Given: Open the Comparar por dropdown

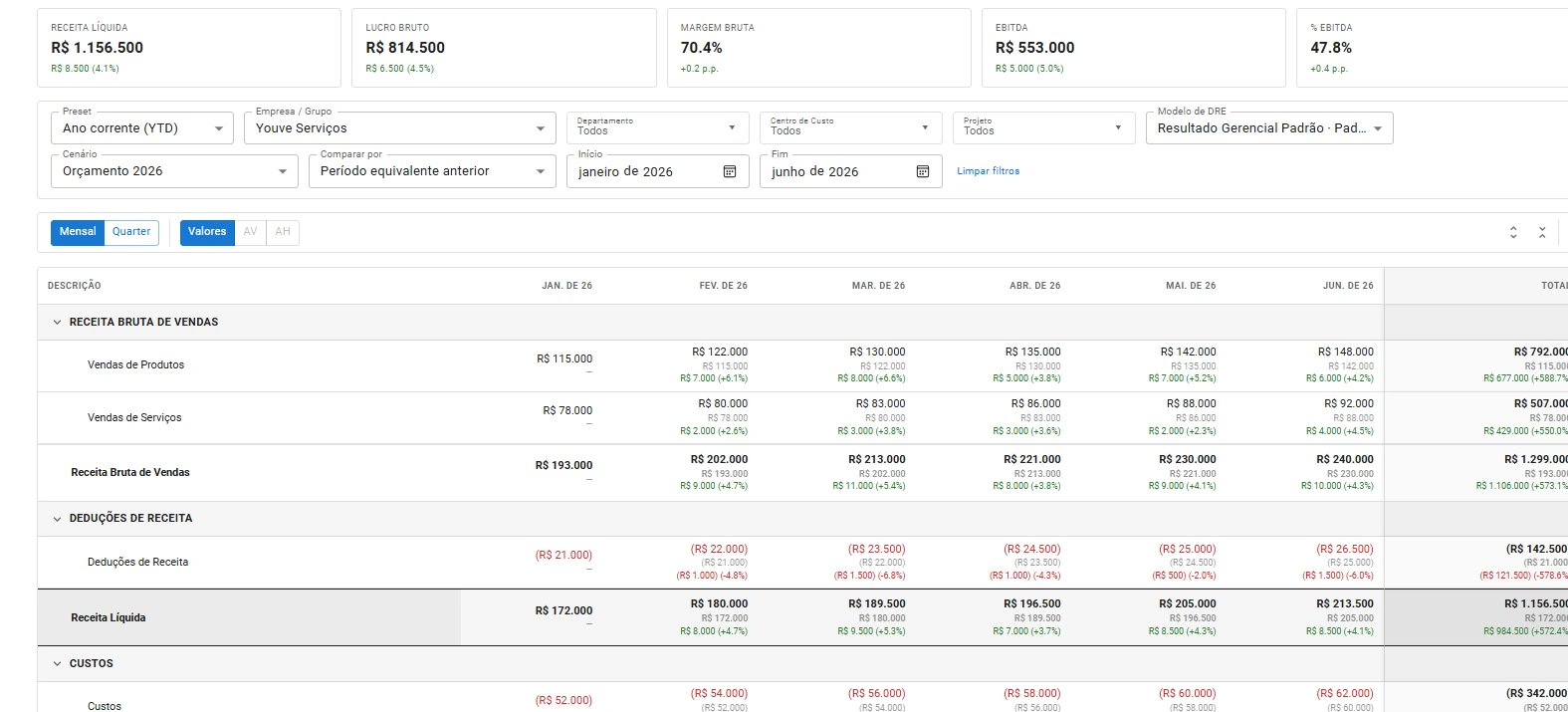Looking at the screenshot, I should tap(431, 171).
